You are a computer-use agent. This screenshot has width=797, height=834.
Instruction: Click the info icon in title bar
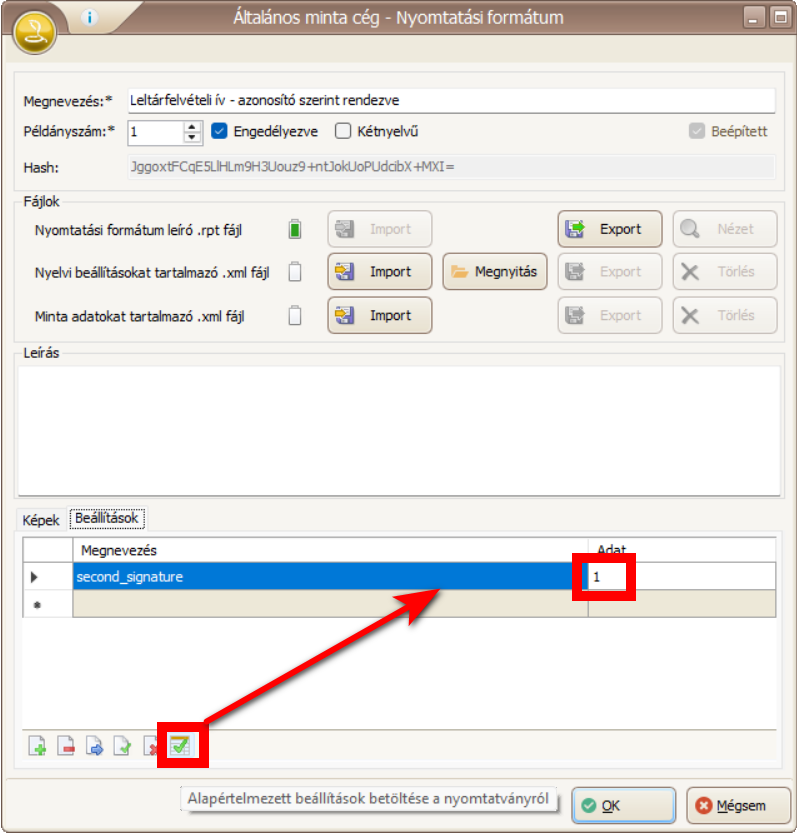point(90,18)
